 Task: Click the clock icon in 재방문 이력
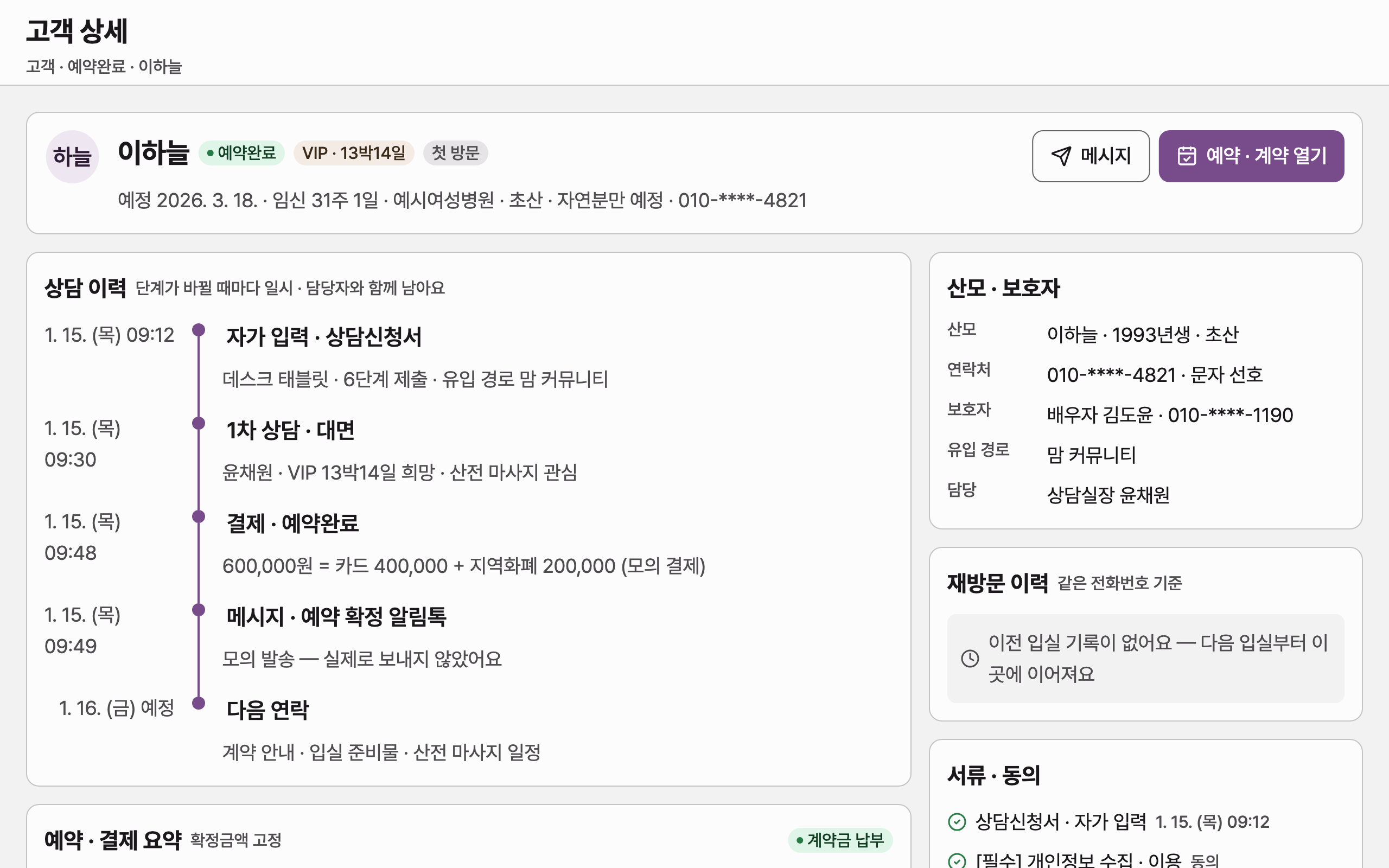[970, 659]
